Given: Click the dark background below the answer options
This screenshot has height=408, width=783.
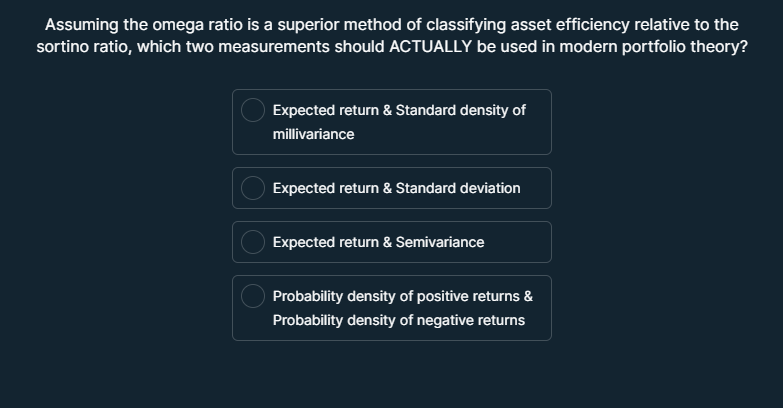Looking at the screenshot, I should point(391,375).
